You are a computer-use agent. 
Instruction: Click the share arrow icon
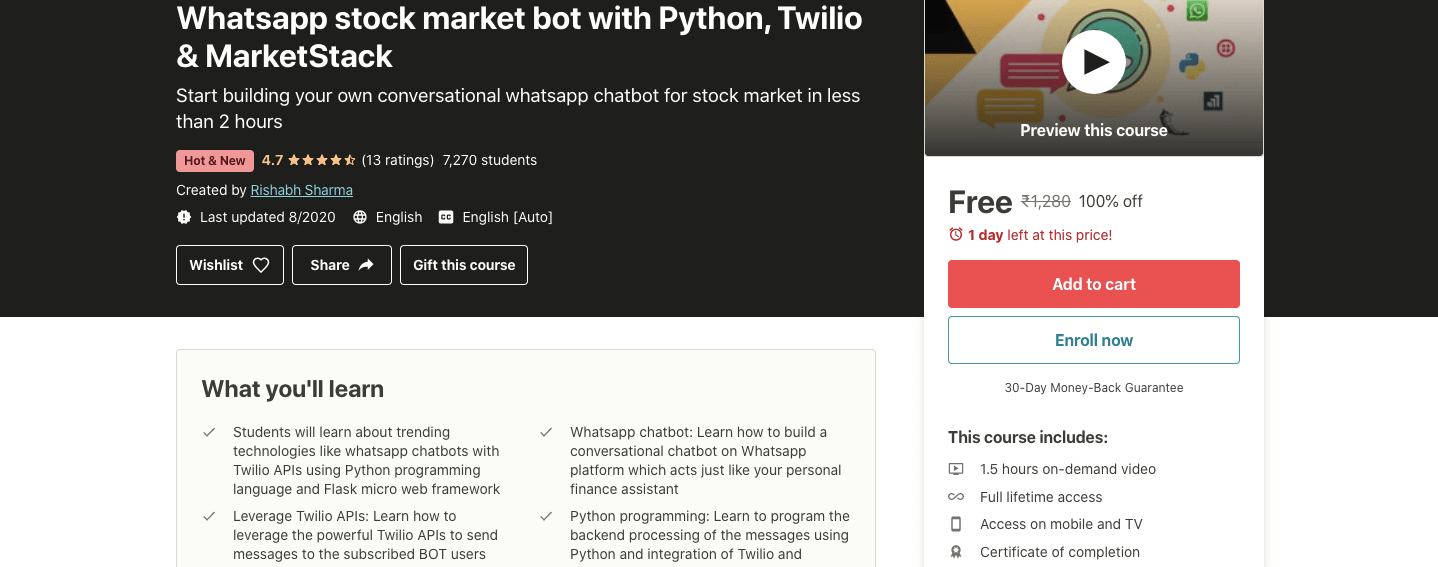coord(366,265)
